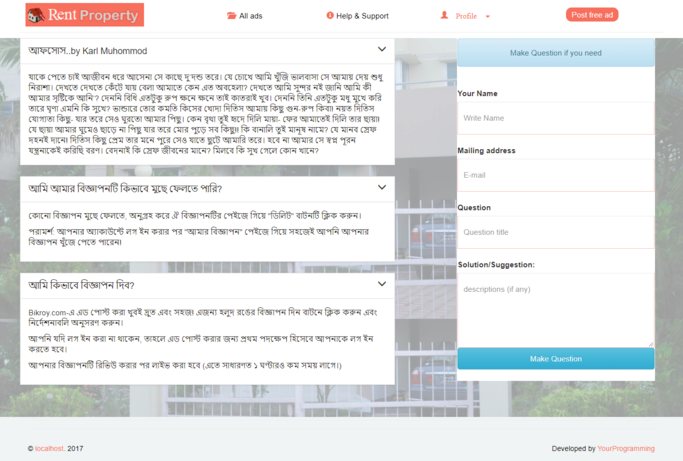Click the folder icon beside All ads

(232, 16)
